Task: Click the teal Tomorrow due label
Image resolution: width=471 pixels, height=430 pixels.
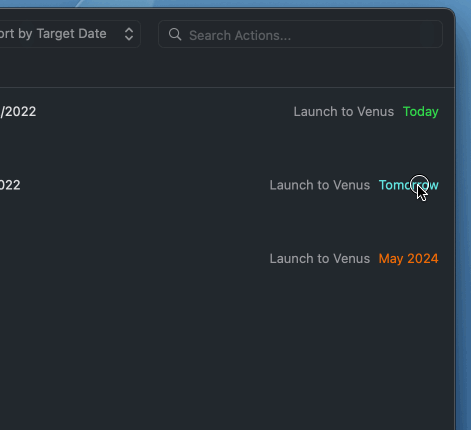Action: [x=409, y=185]
